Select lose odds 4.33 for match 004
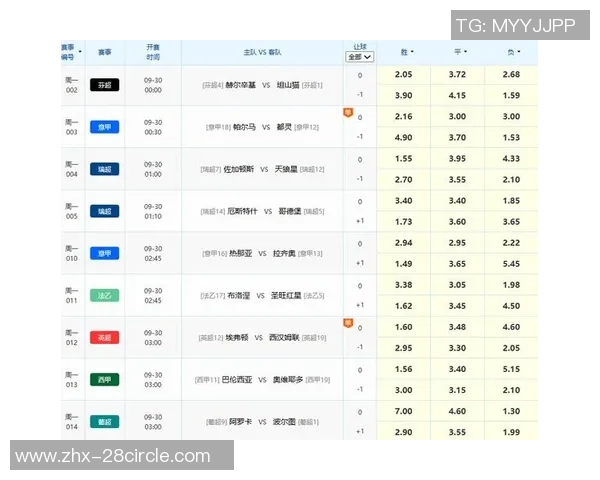 (511, 158)
